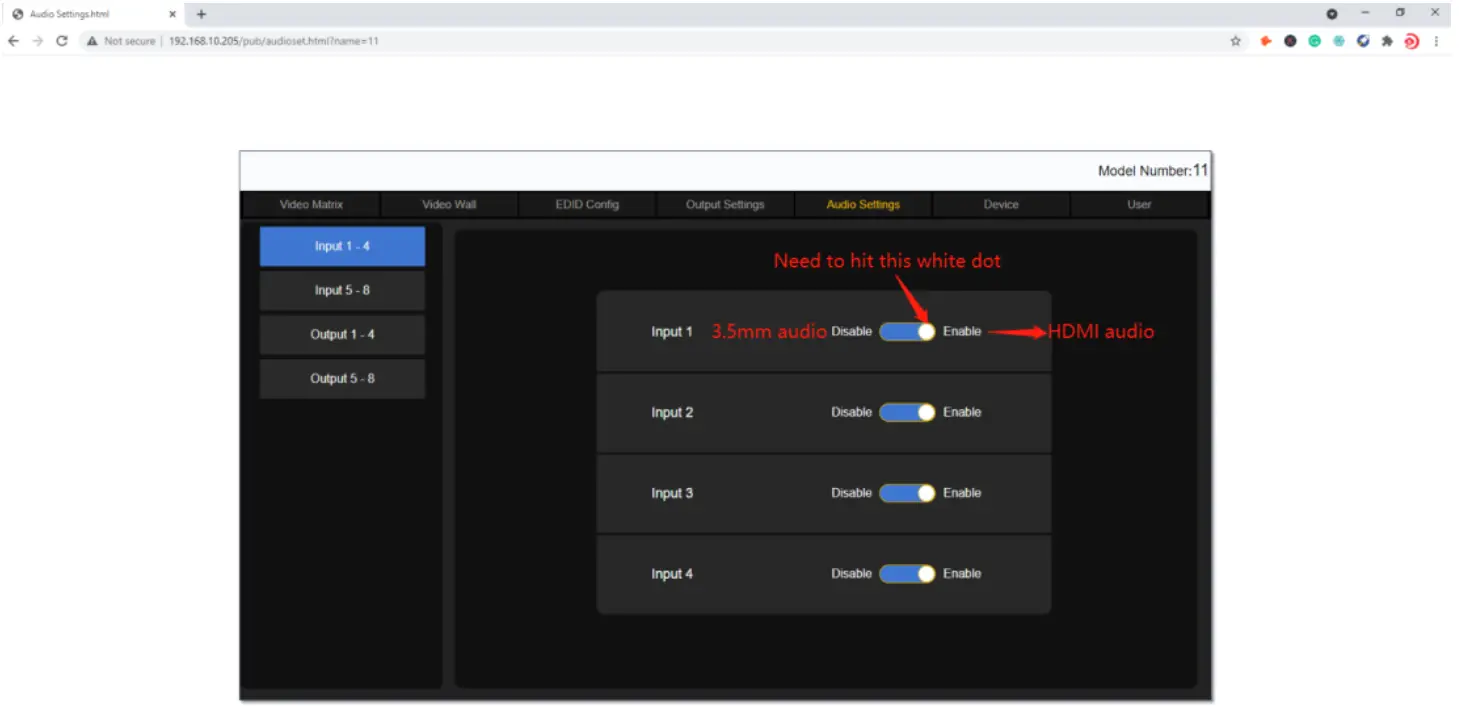Click the Input 1 row label
Screen dimensions: 1459x706
[x=672, y=331]
